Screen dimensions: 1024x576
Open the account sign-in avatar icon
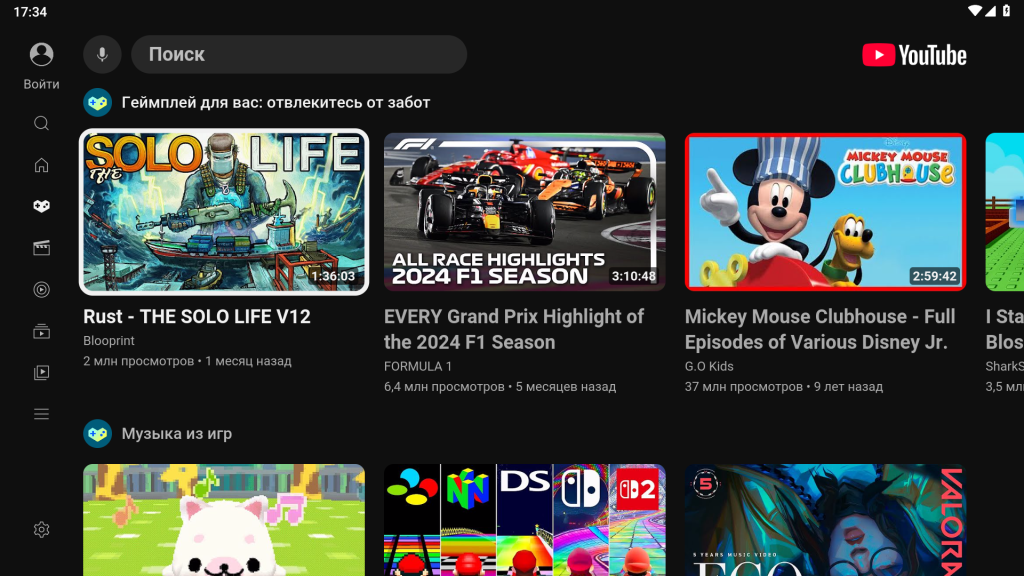click(41, 54)
